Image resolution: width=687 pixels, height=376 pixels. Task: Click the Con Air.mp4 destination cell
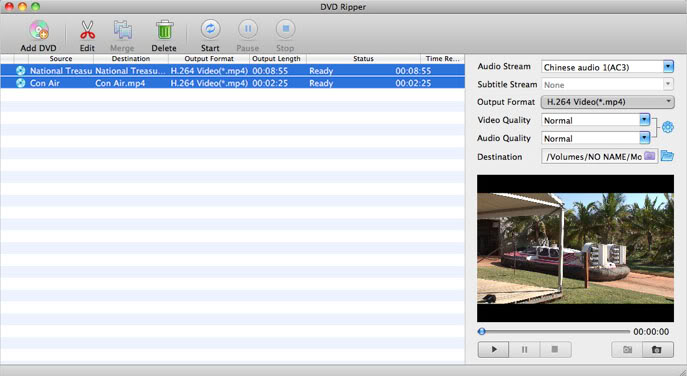click(120, 83)
